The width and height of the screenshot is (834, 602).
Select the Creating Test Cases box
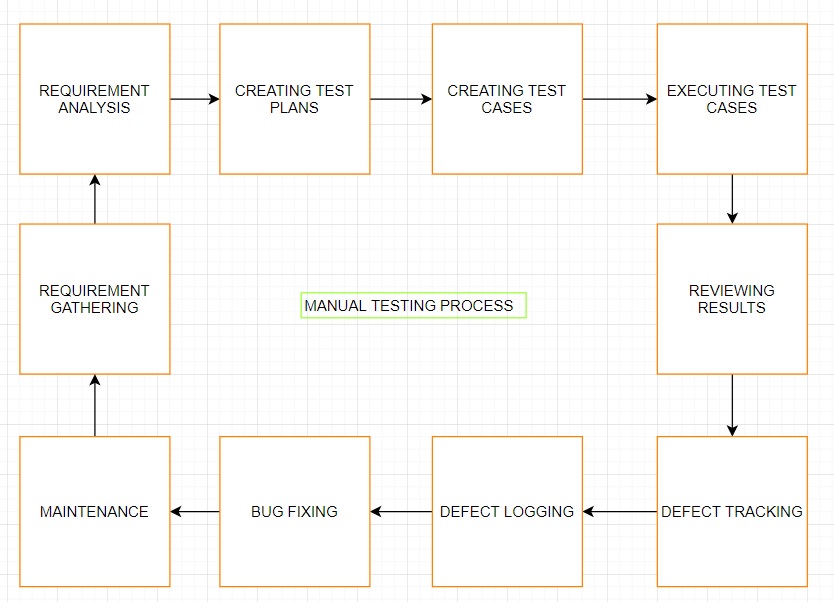coord(507,99)
